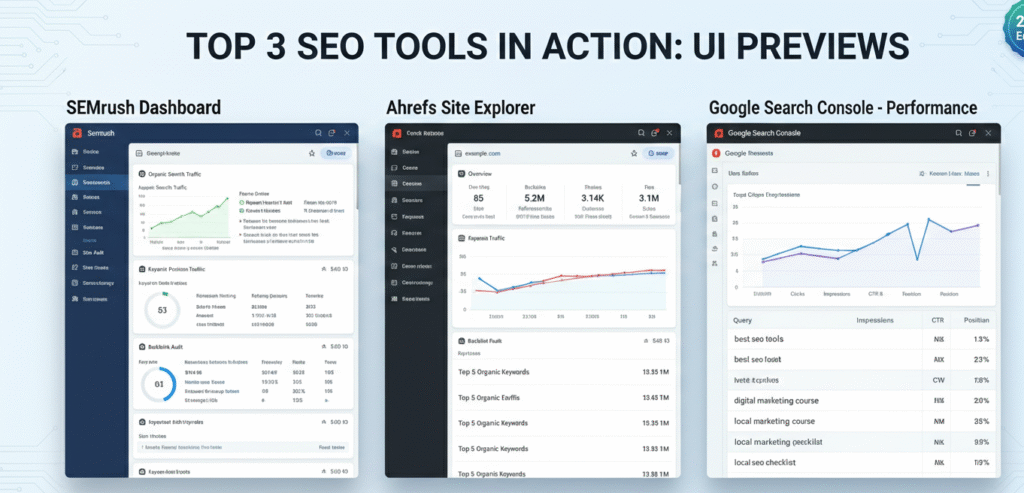Click the backlink card icon in Ahrefs
This screenshot has width=1024, height=493.
click(x=461, y=341)
